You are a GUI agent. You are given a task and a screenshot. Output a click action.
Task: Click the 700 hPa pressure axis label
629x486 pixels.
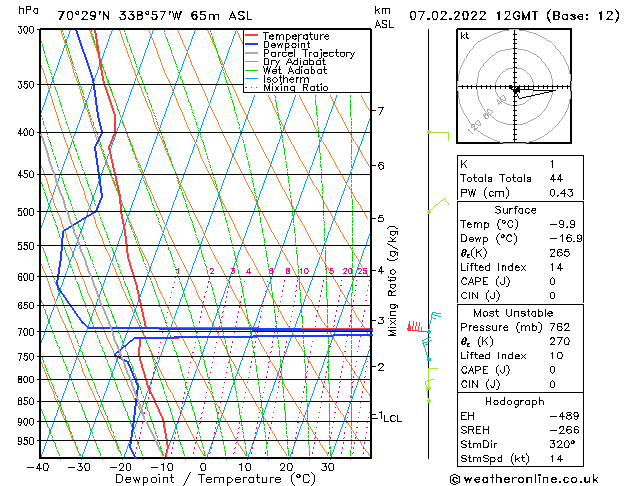[26, 332]
